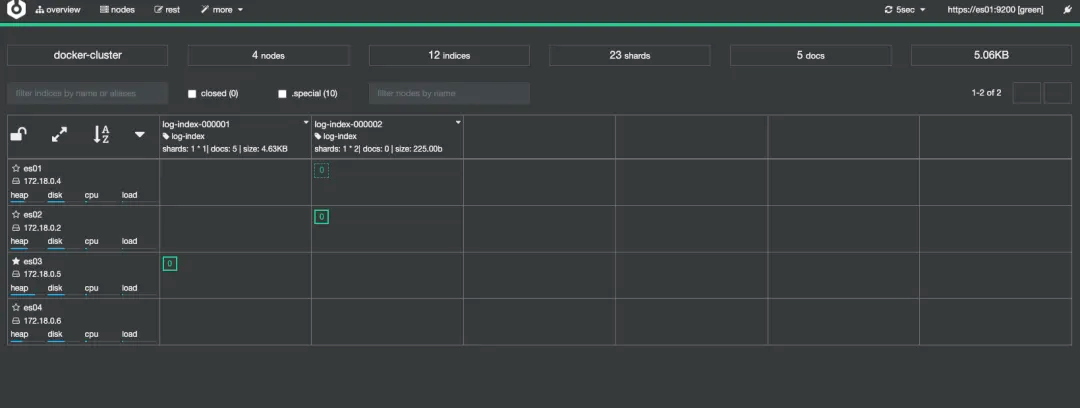Viewport: 1080px width, 408px height.
Task: Click the cpu indicator for es04
Action: (92, 336)
